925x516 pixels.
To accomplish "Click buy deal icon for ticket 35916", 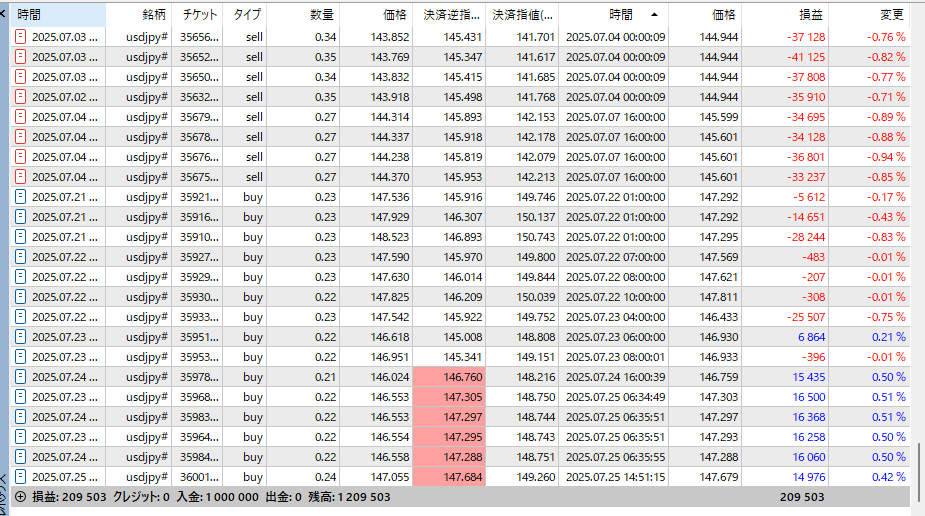I will point(20,217).
